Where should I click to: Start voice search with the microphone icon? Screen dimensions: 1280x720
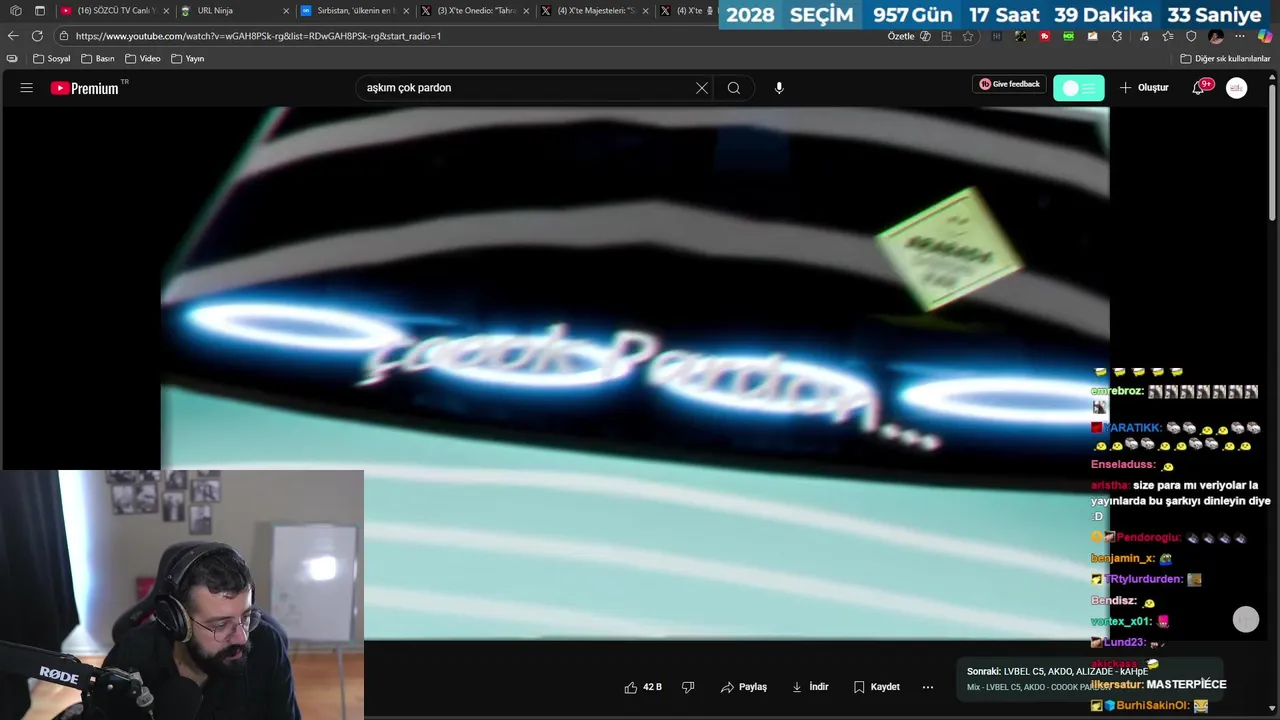779,88
